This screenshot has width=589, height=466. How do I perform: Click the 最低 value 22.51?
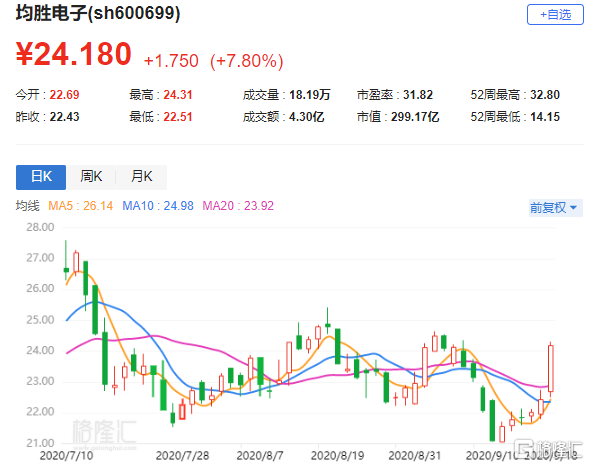(178, 117)
